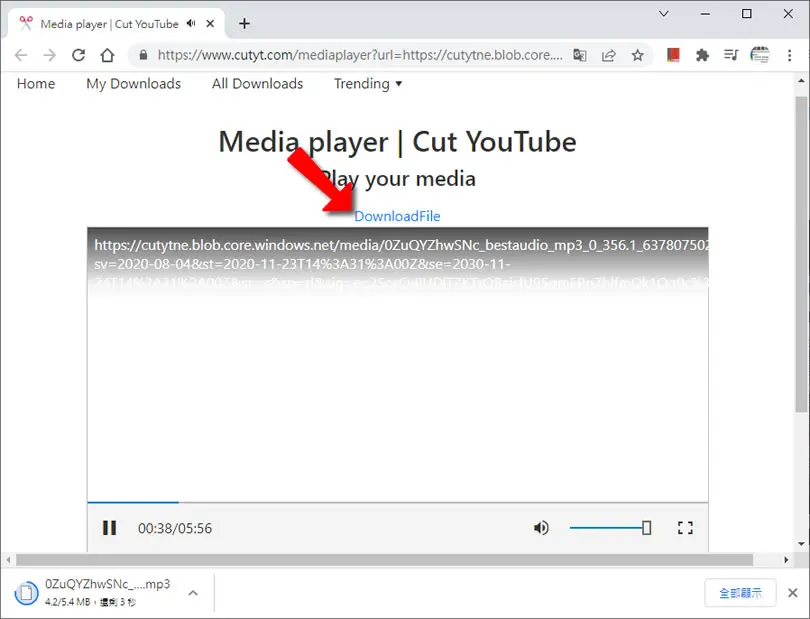
Task: Open the extensions puzzle icon
Action: 702,55
